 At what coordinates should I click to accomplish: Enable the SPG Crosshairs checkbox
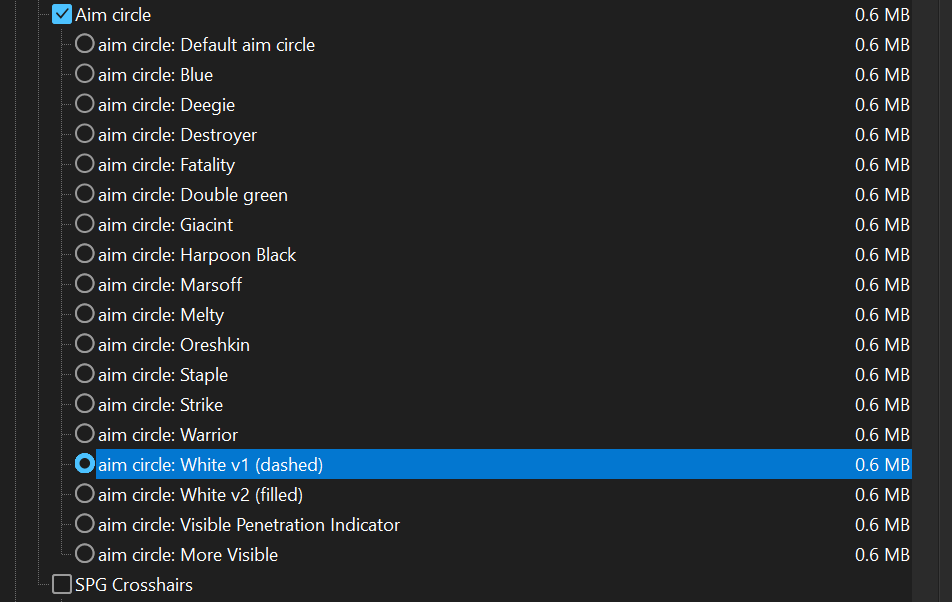62,584
